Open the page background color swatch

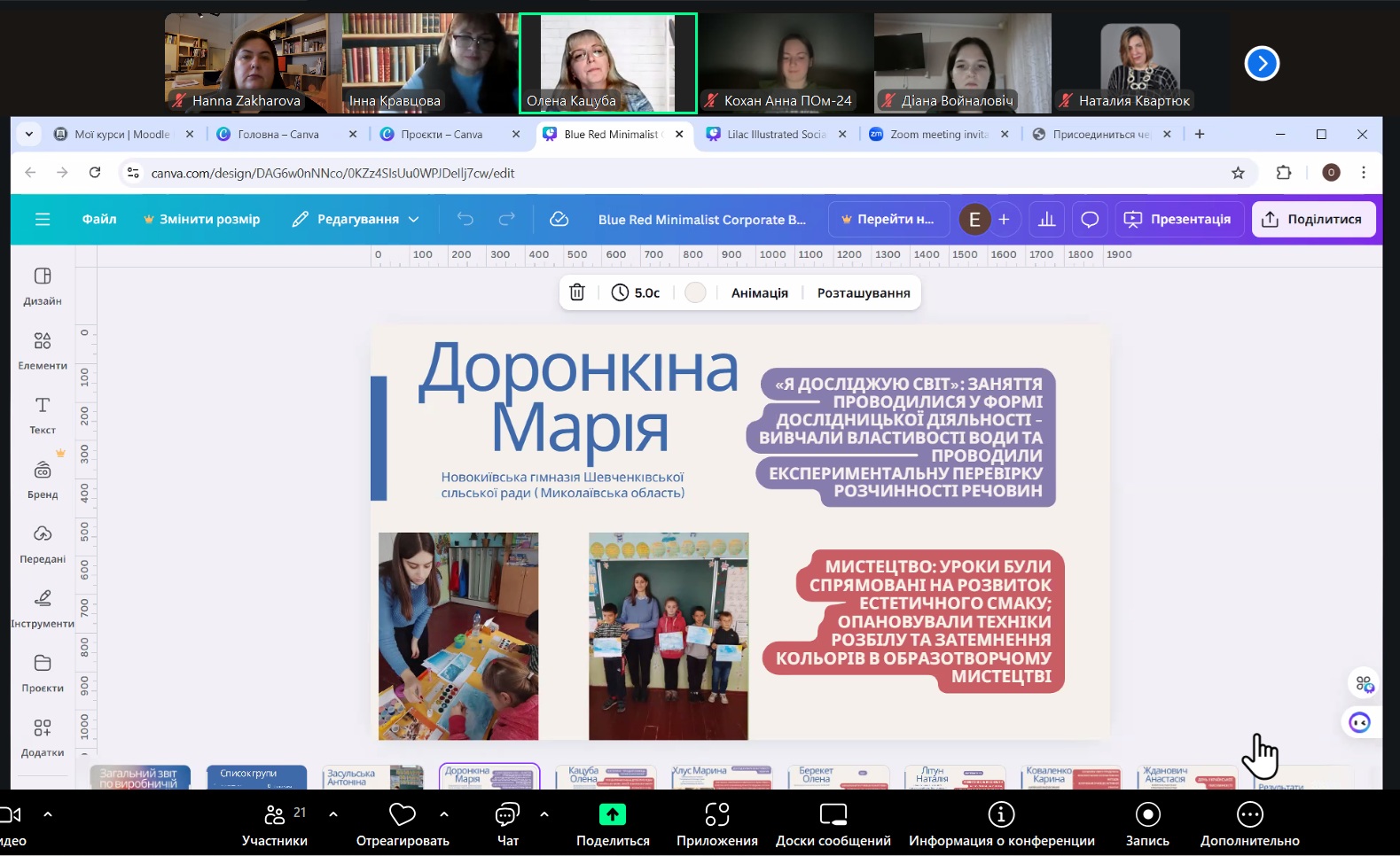(695, 292)
